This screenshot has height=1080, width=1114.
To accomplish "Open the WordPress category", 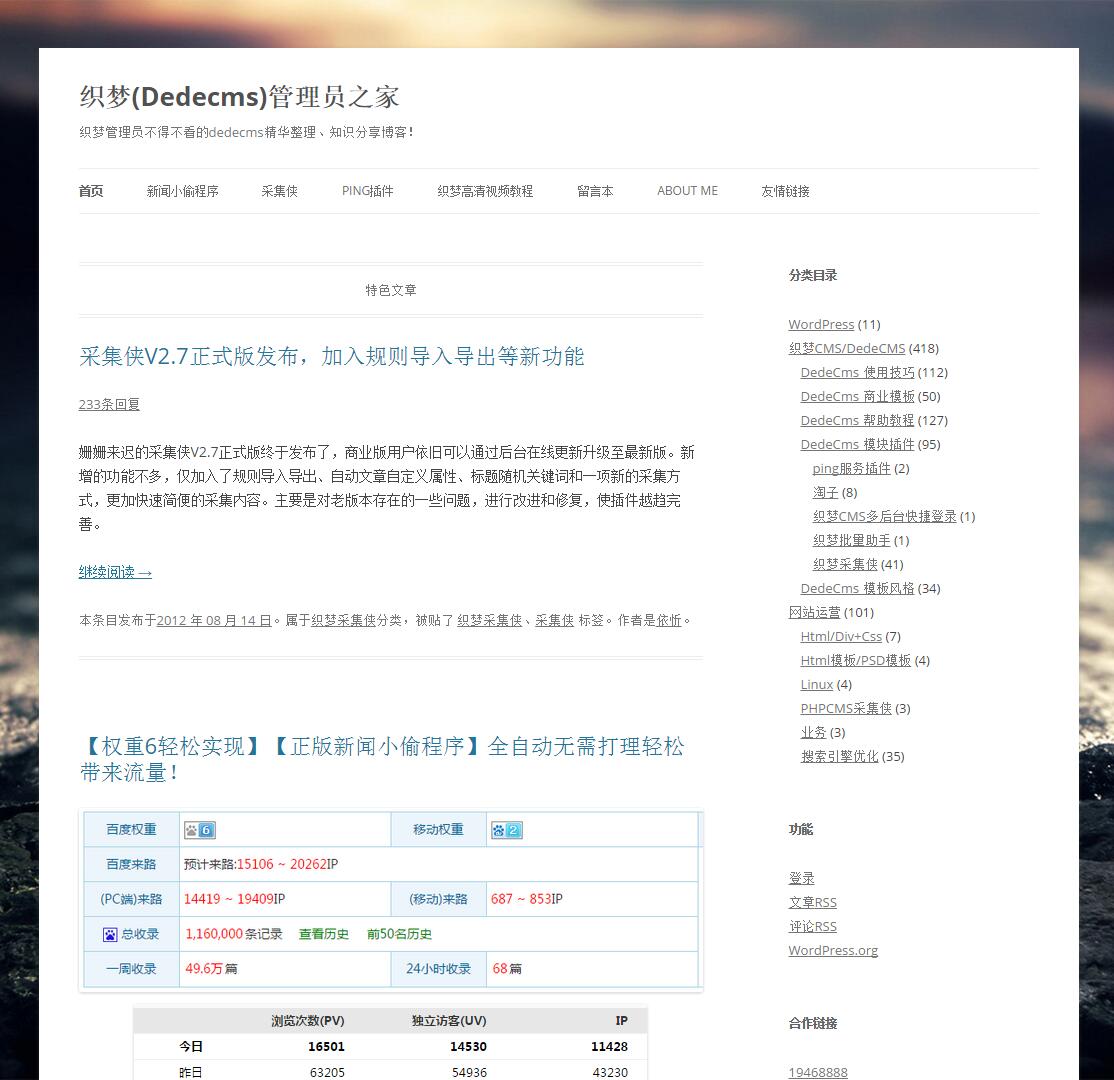I will 821,324.
